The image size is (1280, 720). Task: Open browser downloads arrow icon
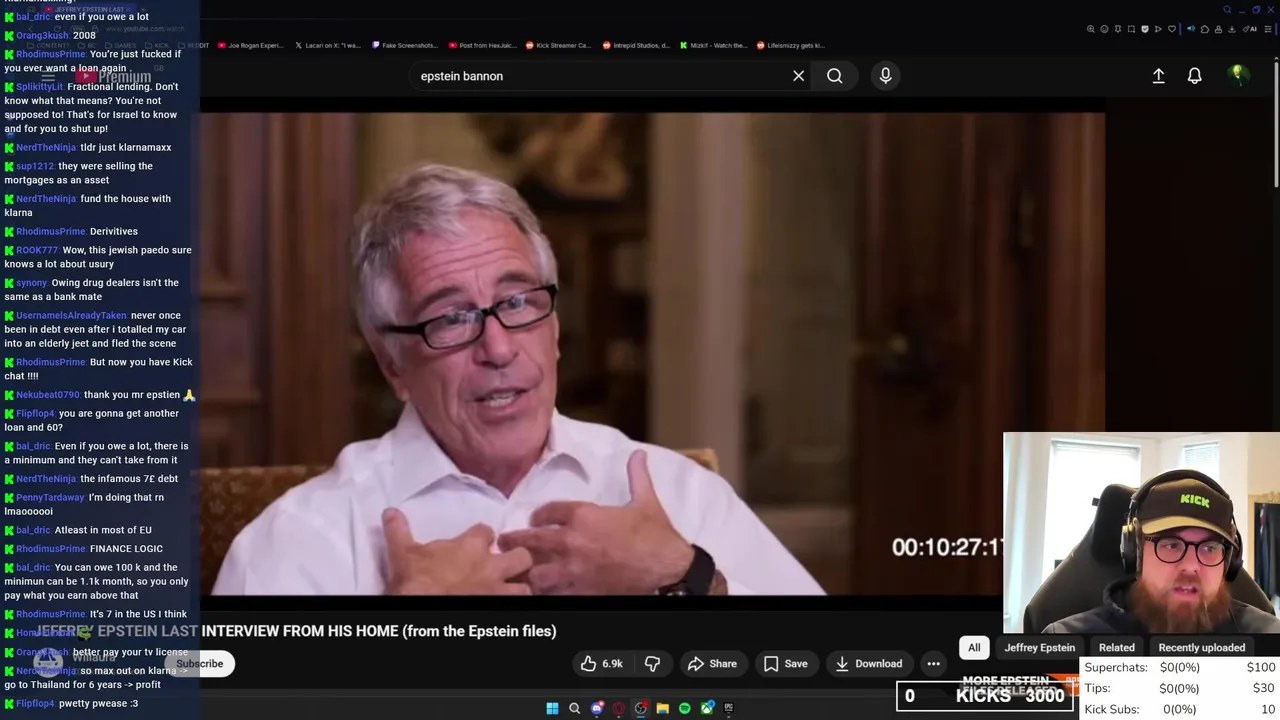(1232, 29)
